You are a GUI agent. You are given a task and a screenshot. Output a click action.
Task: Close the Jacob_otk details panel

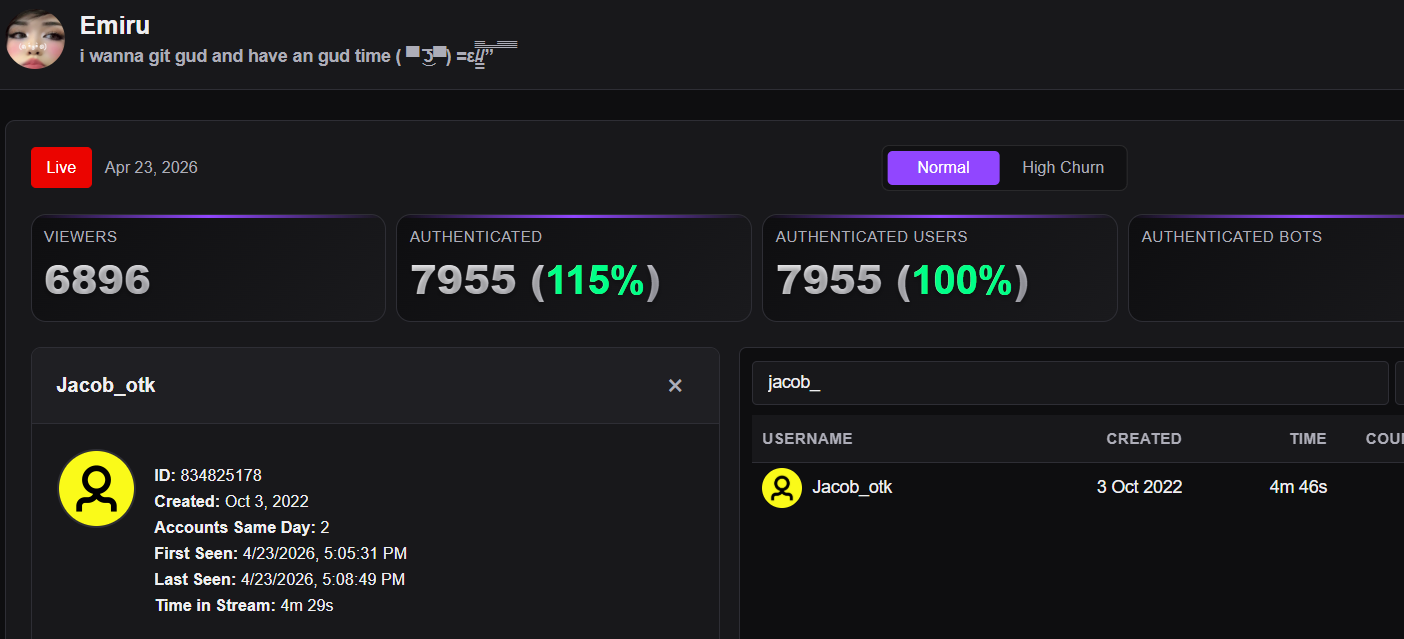pos(675,385)
